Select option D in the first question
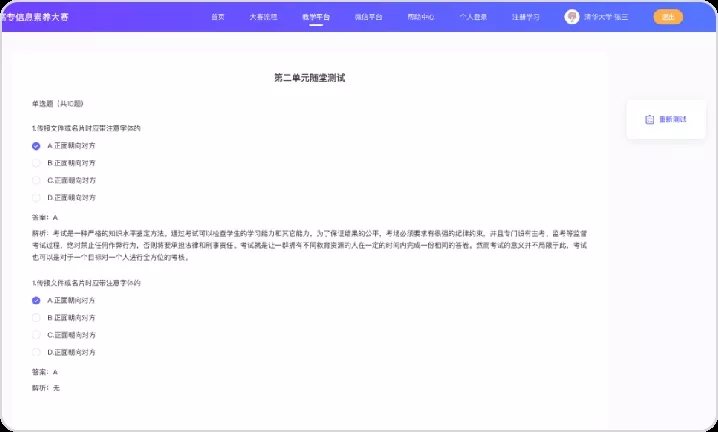 (x=36, y=198)
